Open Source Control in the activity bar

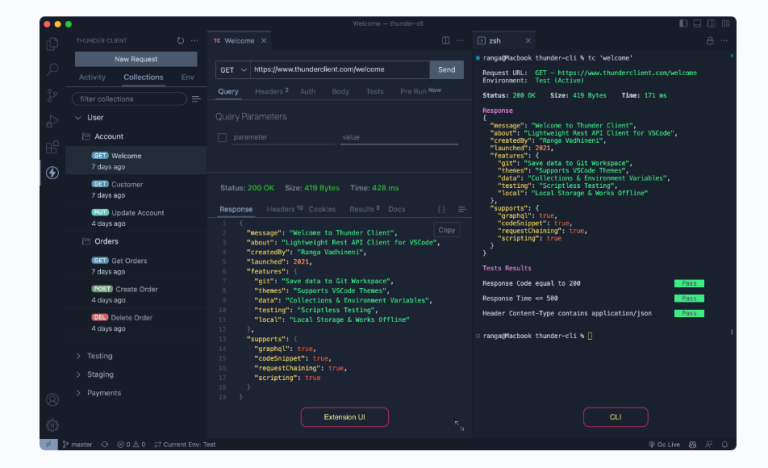tap(52, 95)
